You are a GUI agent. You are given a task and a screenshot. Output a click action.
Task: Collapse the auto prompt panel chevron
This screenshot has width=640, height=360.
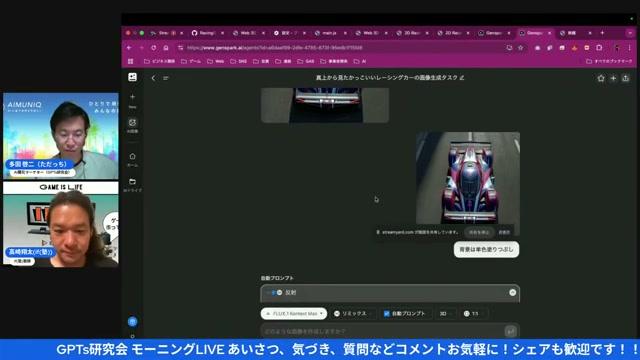tap(513, 292)
